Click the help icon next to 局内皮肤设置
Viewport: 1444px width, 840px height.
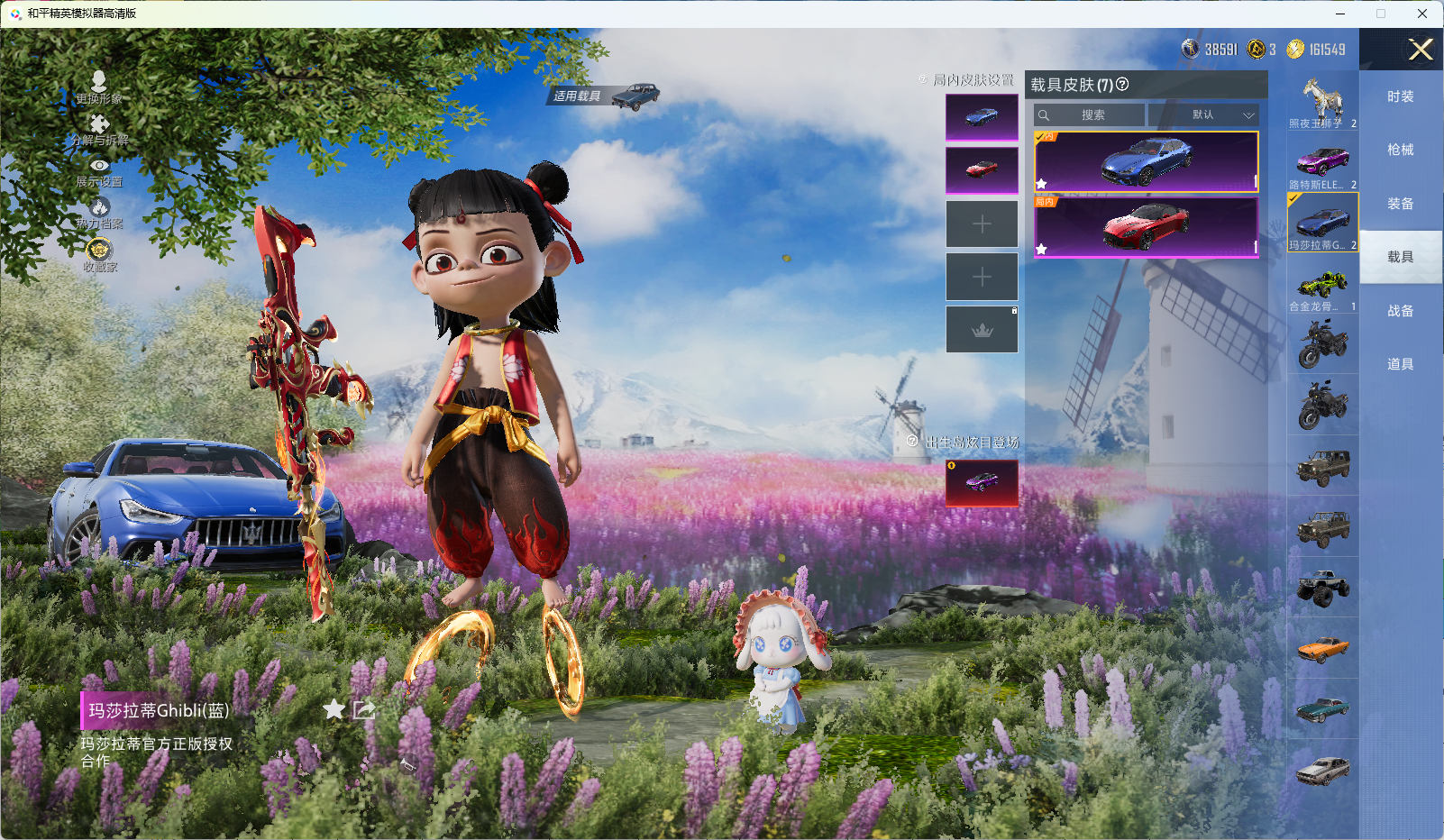click(923, 79)
